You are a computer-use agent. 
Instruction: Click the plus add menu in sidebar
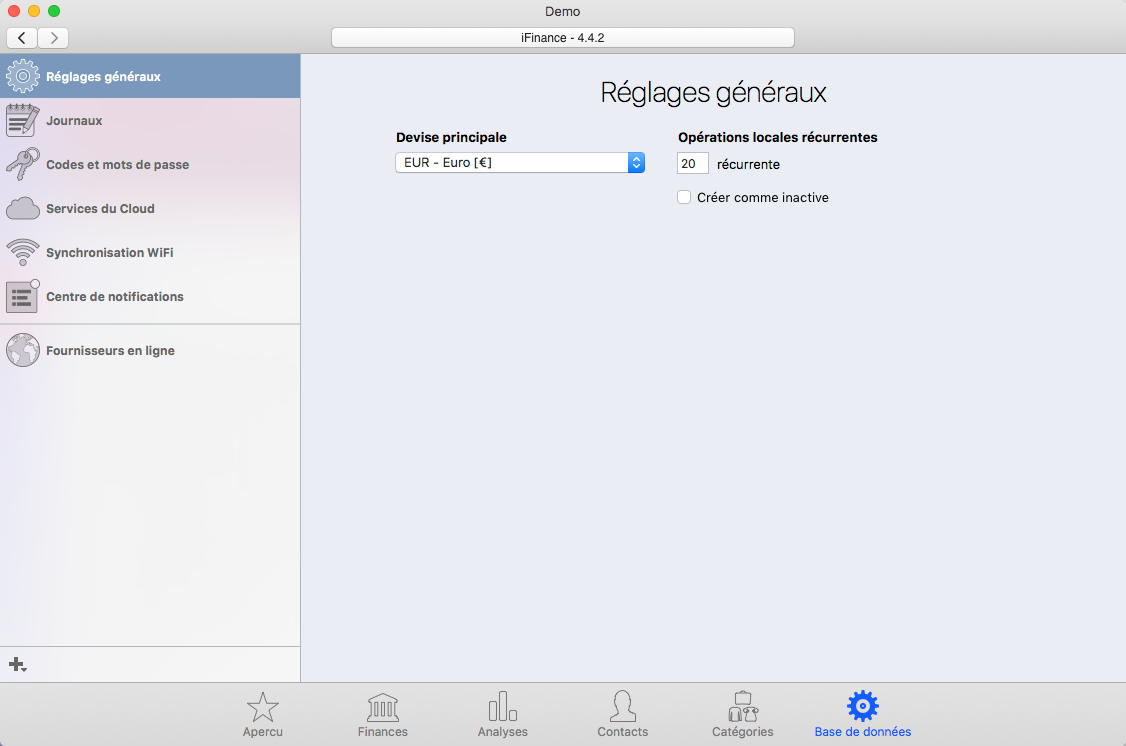pyautogui.click(x=17, y=664)
